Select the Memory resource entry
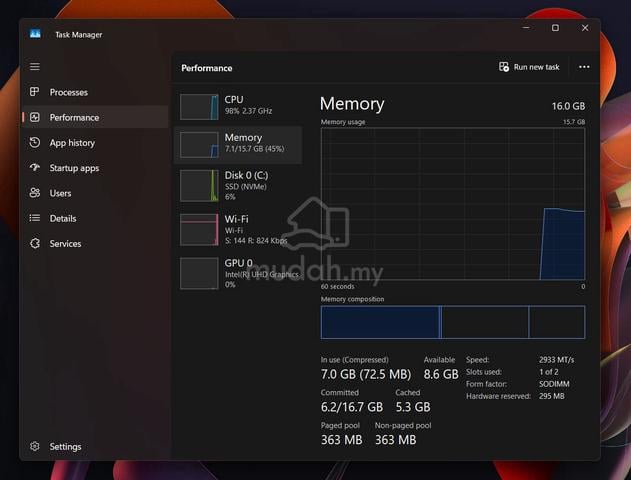The image size is (631, 480). click(238, 145)
